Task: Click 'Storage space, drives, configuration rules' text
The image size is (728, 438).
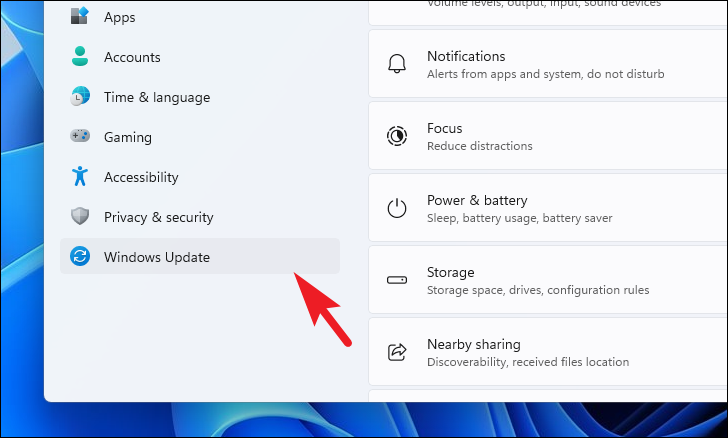Action: pos(538,290)
